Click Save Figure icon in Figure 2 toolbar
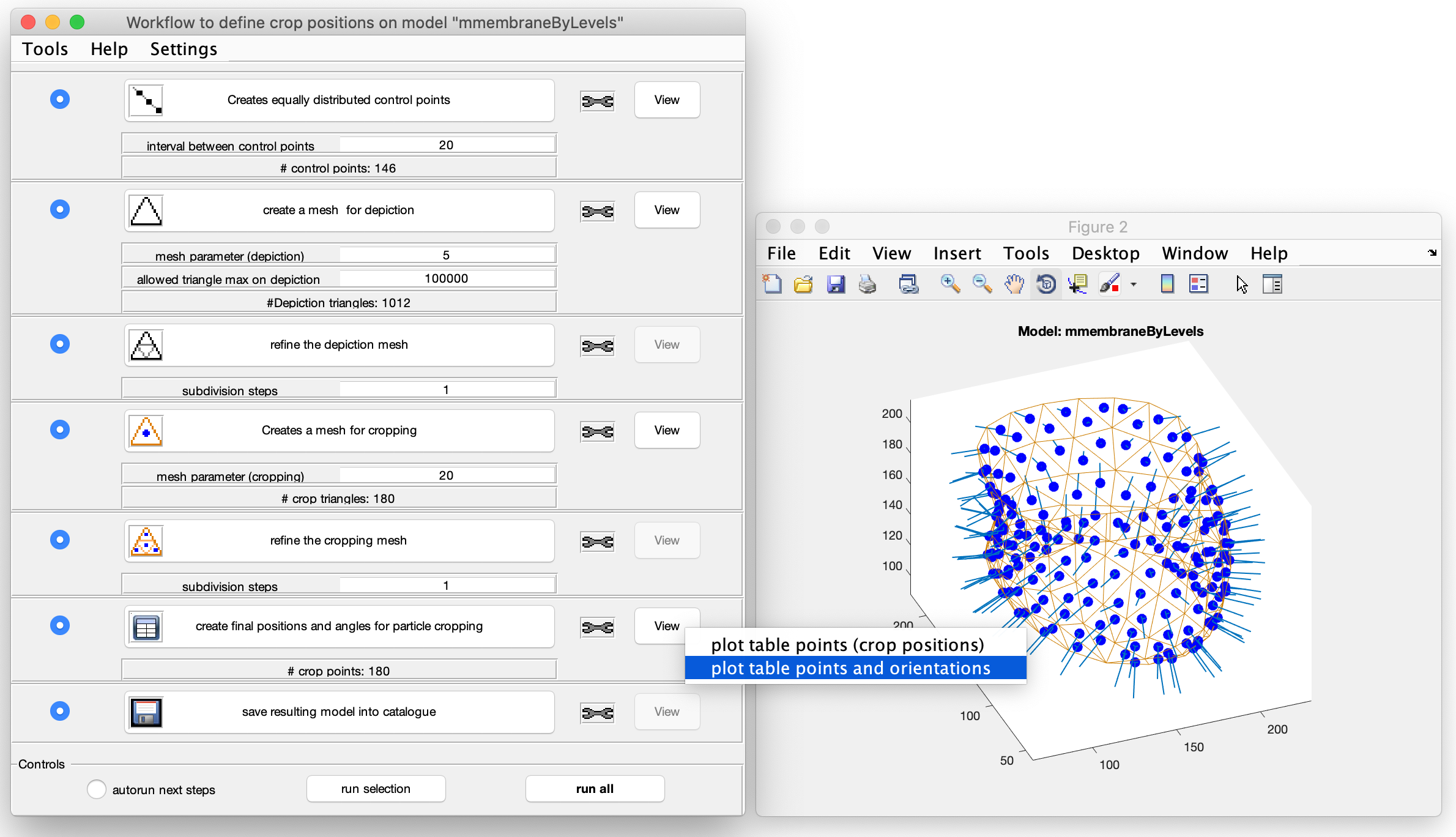Viewport: 1456px width, 837px height. [836, 284]
